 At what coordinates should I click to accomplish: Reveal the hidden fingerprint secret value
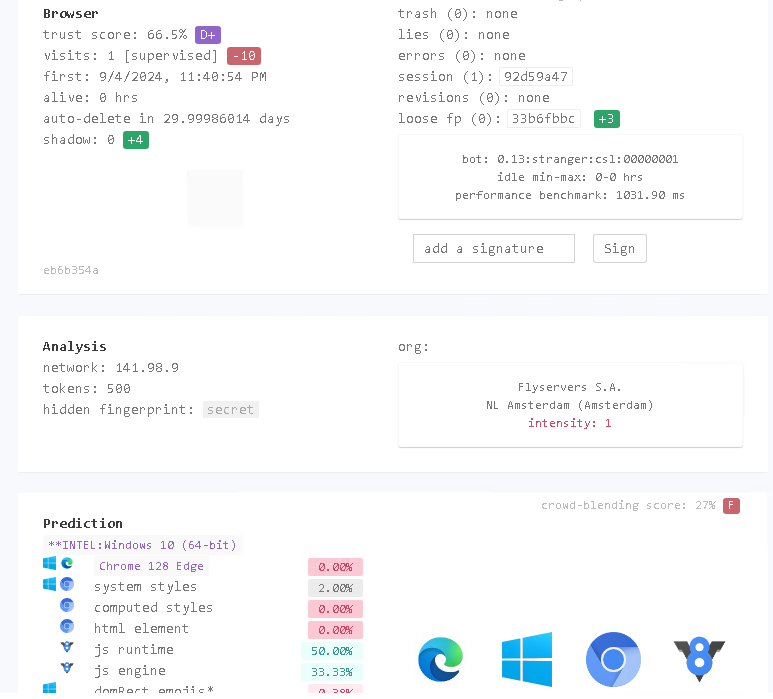[x=230, y=409]
